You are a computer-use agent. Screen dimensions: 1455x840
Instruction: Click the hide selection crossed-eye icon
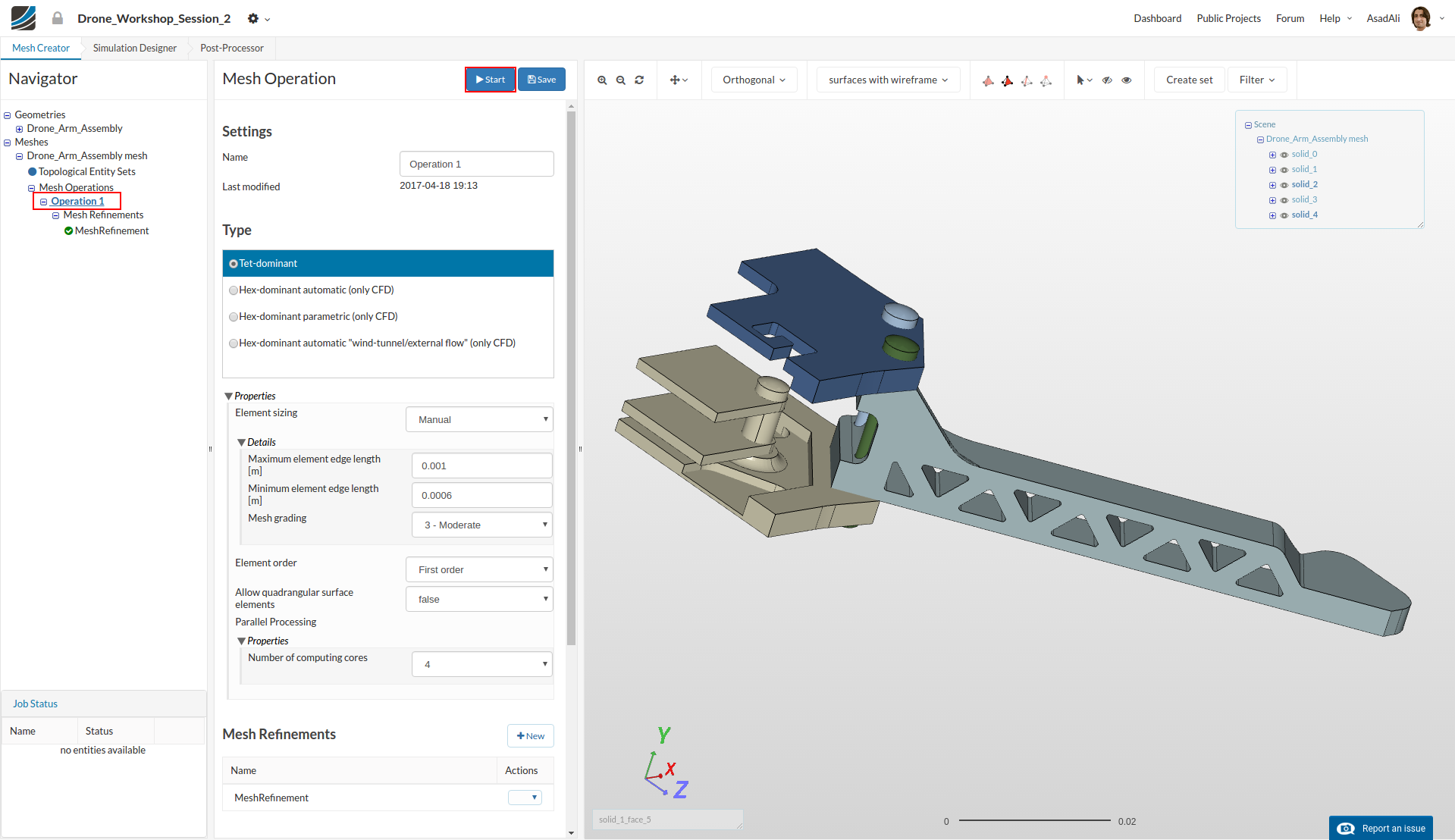coord(1107,80)
